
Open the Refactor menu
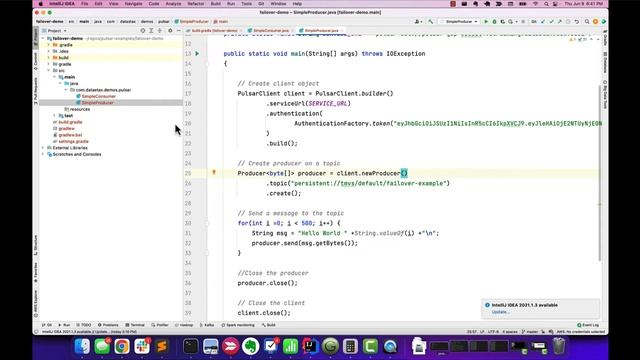point(196,4)
